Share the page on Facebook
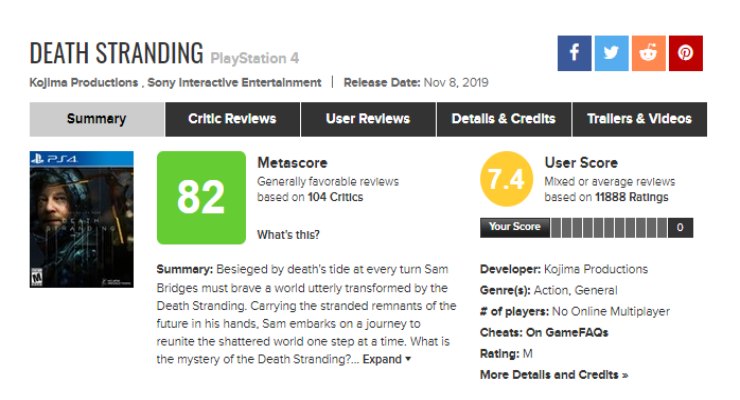The height and width of the screenshot is (400, 740). point(575,53)
